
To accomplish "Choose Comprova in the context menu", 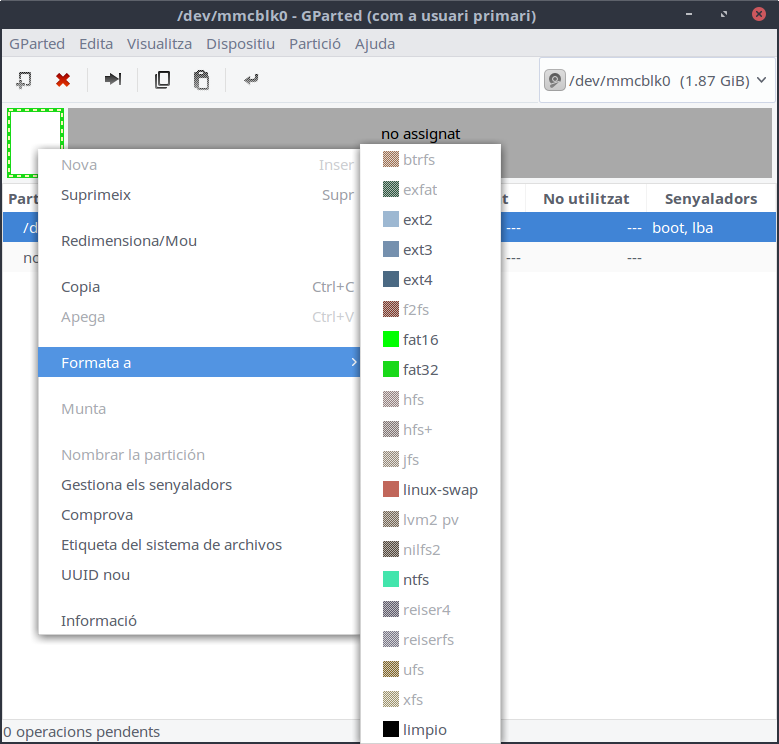I will [x=199, y=515].
